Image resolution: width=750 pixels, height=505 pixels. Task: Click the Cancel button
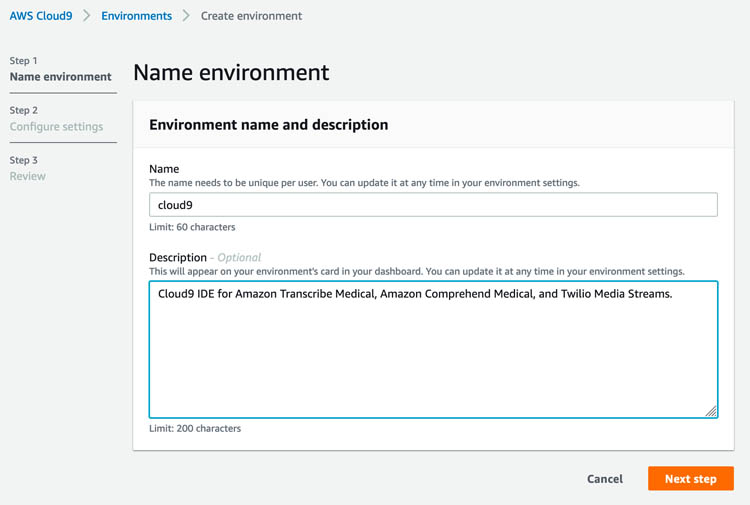click(605, 479)
